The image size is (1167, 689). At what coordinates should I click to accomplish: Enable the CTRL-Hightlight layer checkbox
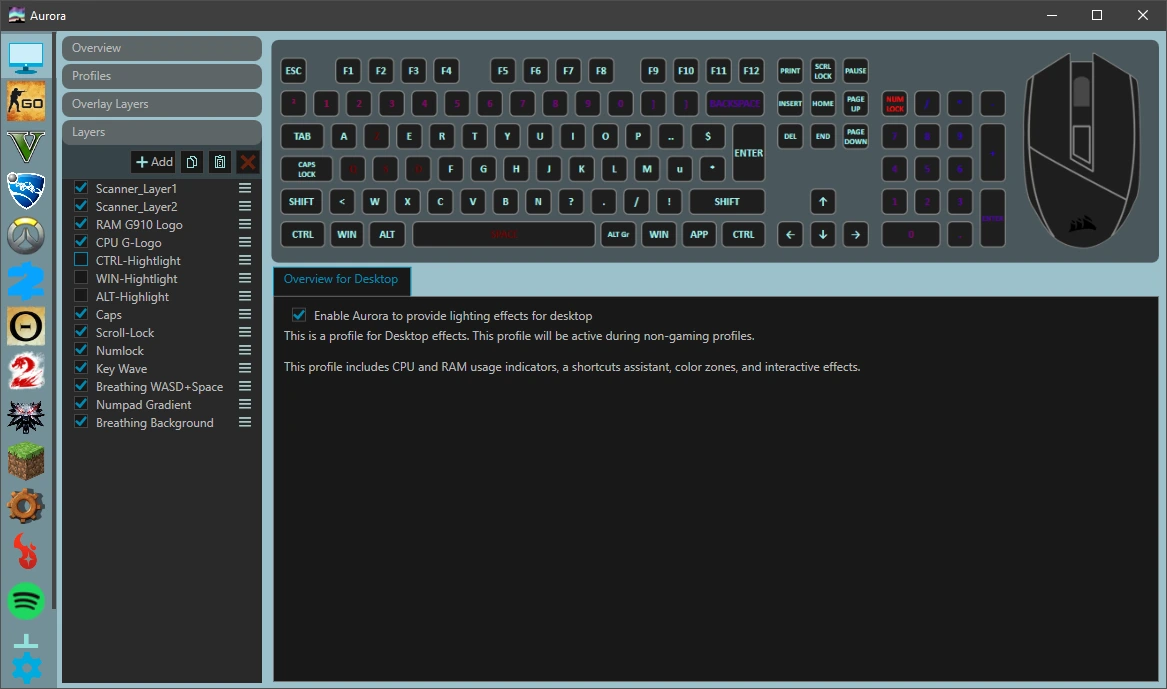point(81,260)
